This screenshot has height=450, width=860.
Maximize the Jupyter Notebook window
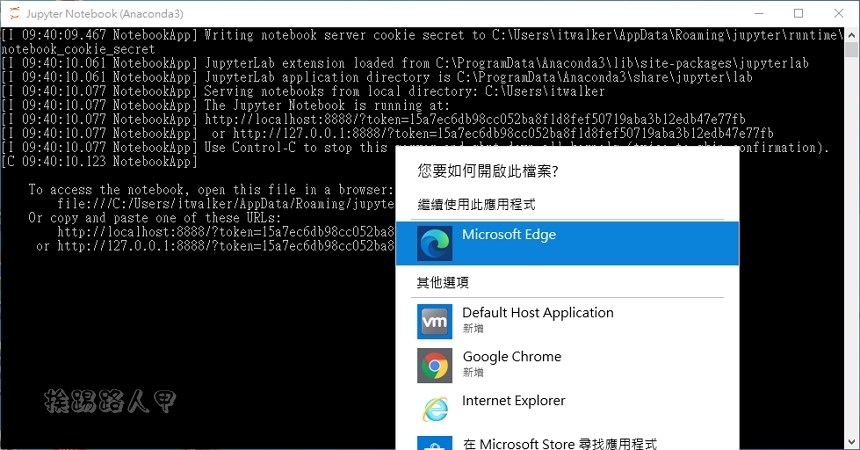pyautogui.click(x=799, y=13)
